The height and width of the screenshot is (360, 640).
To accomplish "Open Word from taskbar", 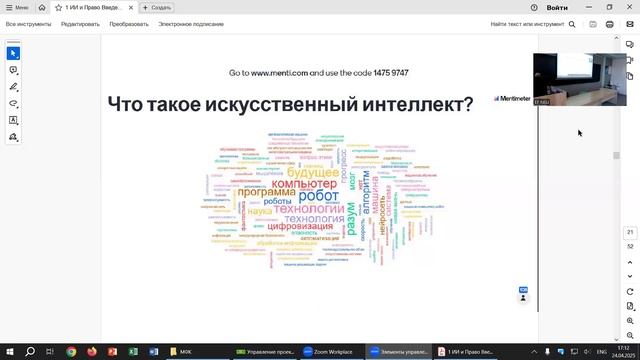I will click(x=153, y=351).
